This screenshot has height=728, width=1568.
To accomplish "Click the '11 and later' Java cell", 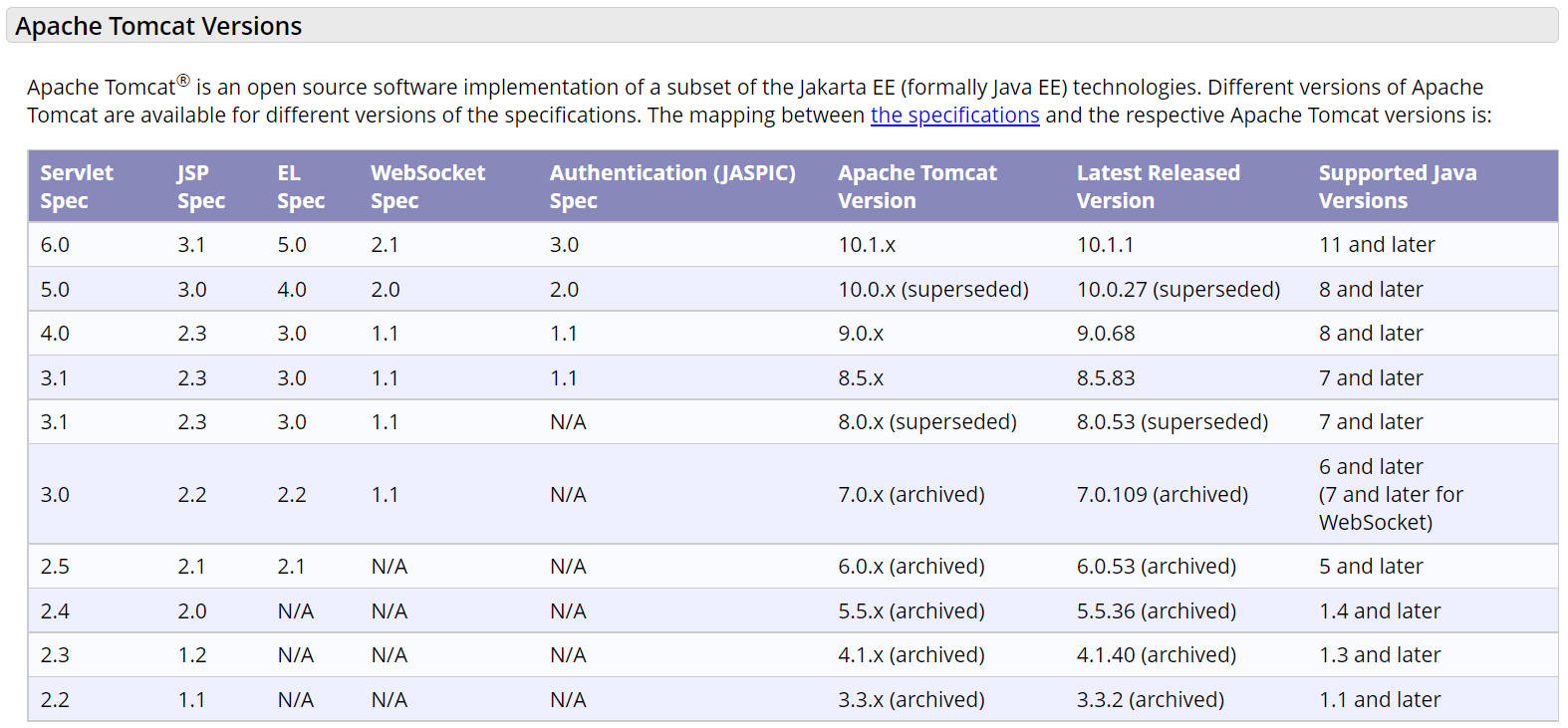I will [x=1377, y=245].
